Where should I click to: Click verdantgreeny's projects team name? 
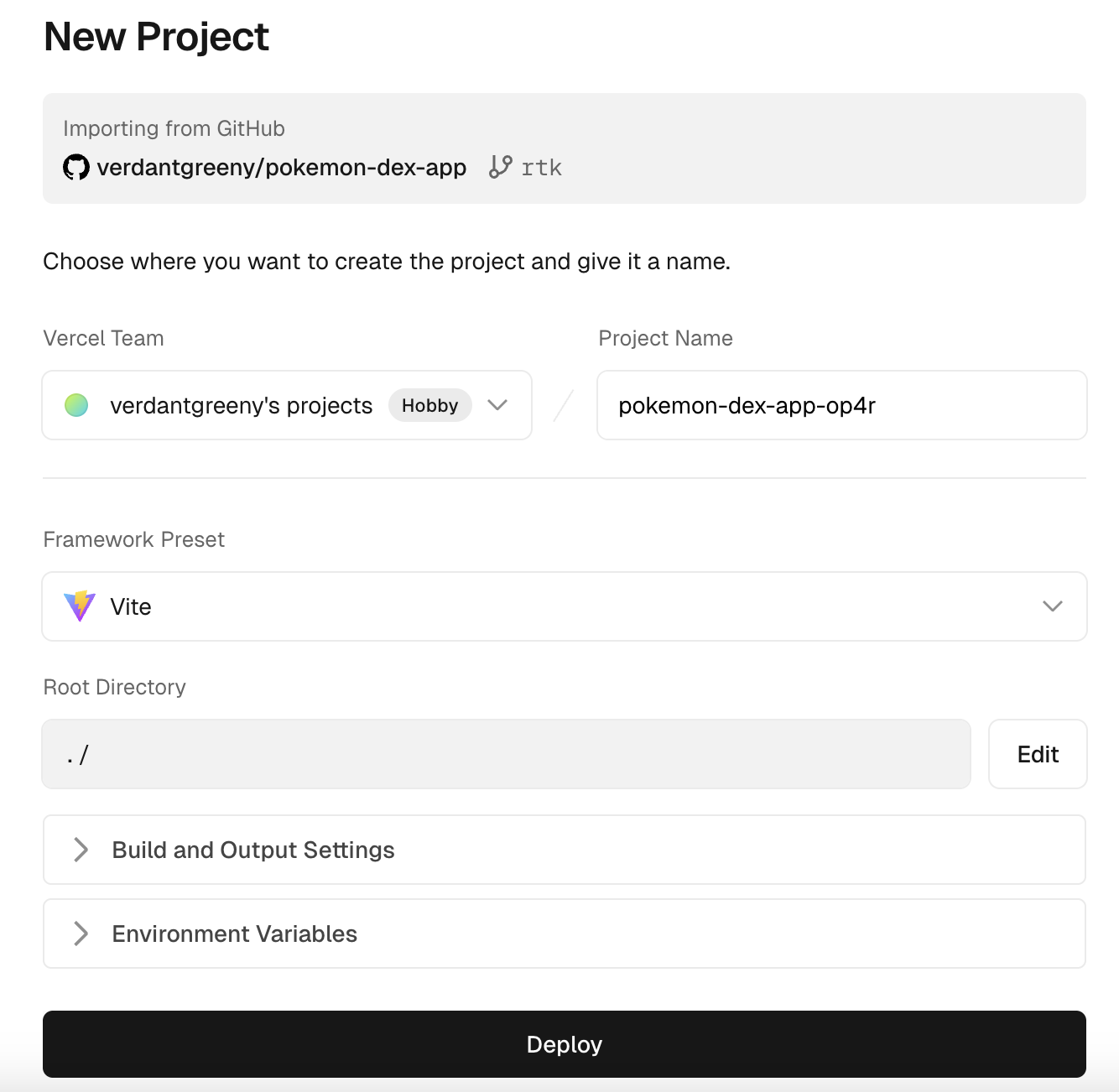241,405
